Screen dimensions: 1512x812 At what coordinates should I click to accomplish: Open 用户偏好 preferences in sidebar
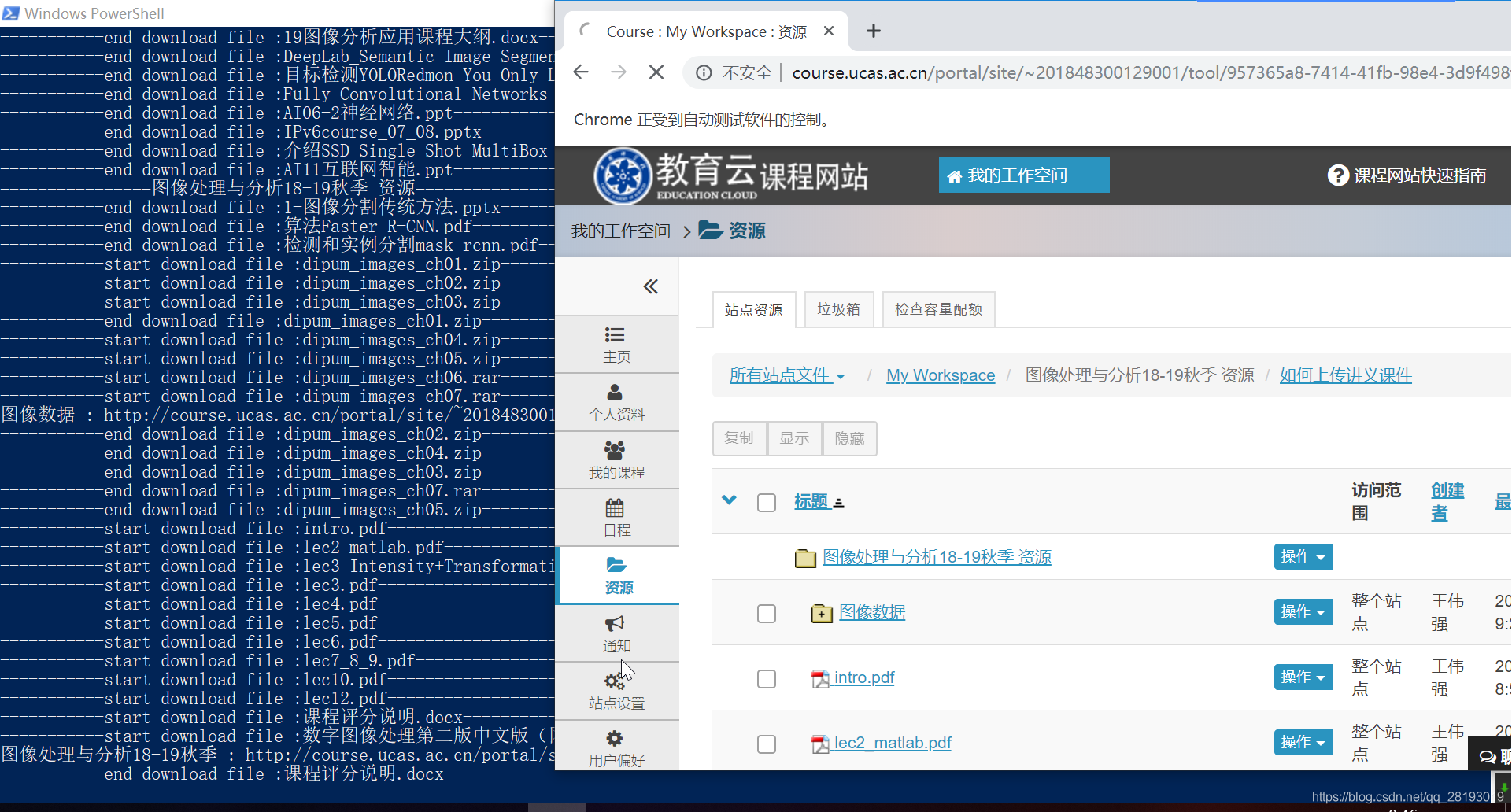point(616,747)
